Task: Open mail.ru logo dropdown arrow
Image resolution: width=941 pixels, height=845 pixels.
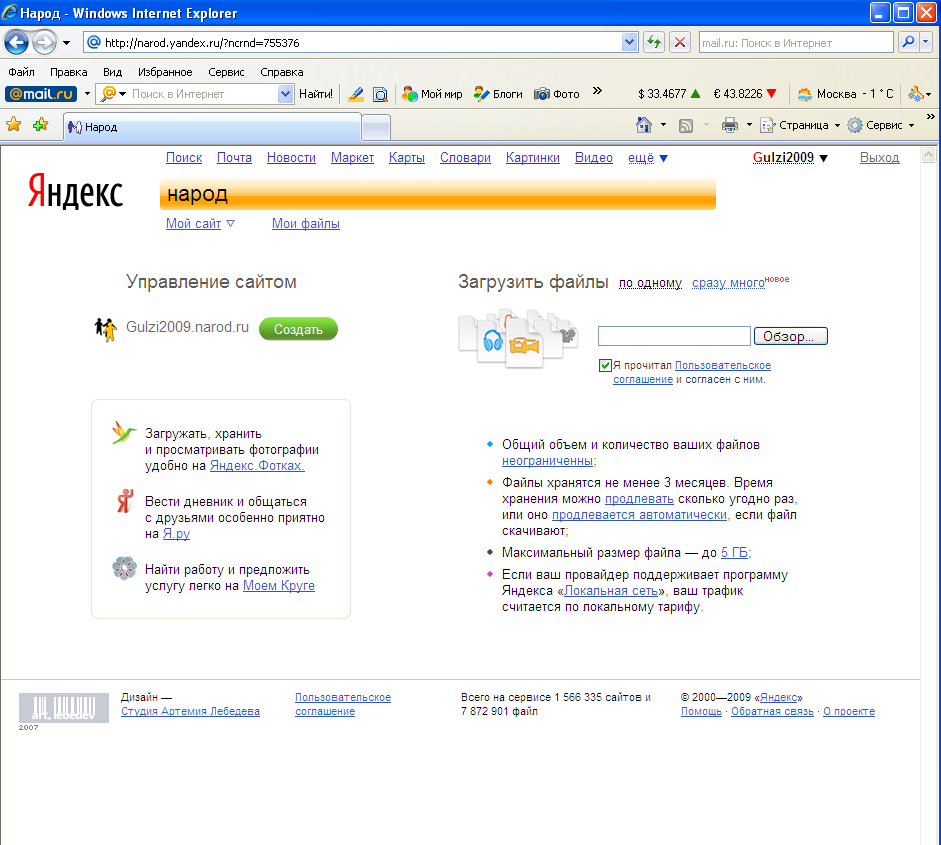Action: [x=87, y=94]
